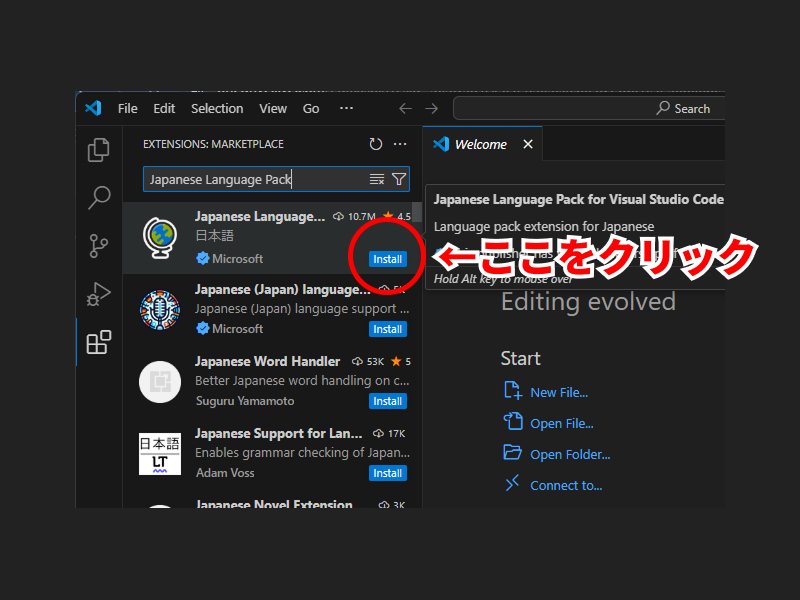Click the Open File... link

tap(562, 423)
